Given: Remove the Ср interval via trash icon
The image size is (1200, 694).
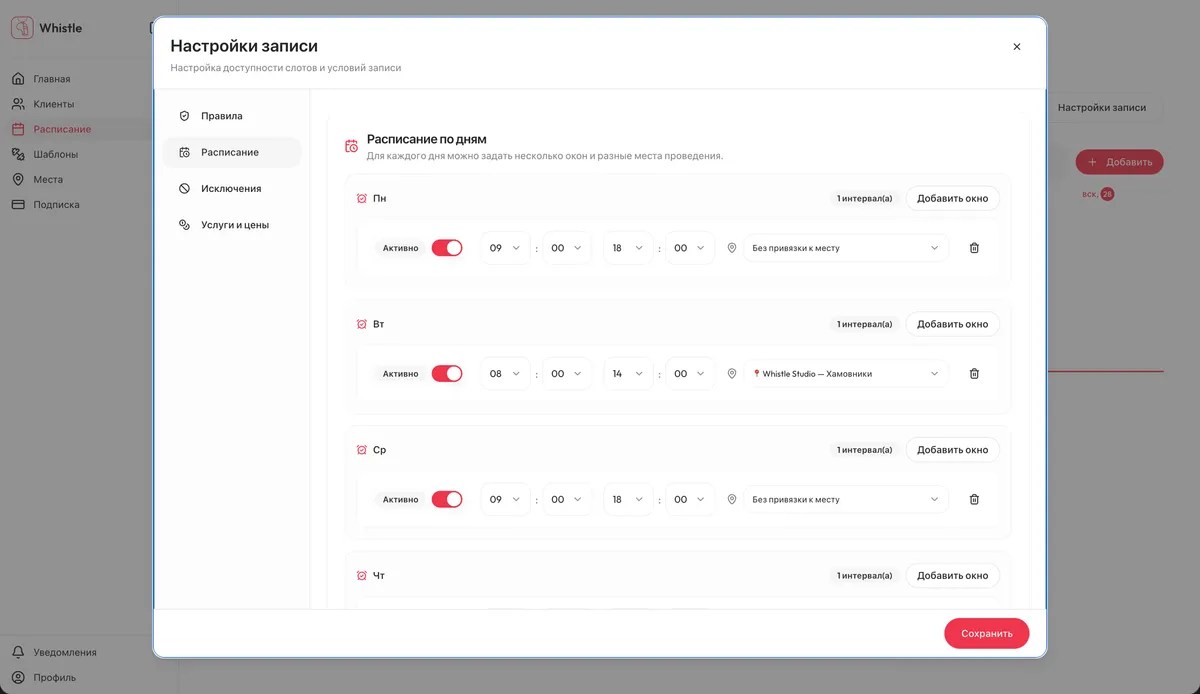Looking at the screenshot, I should point(974,500).
